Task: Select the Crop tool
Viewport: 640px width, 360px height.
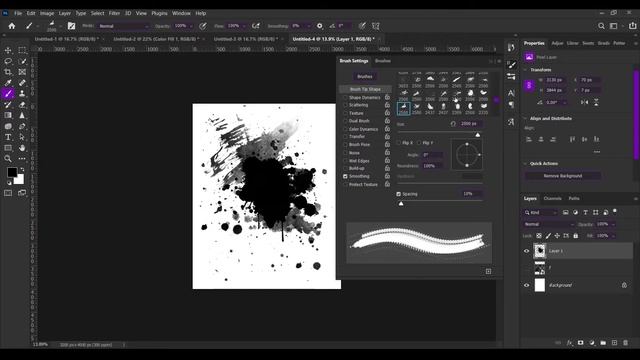Action: click(x=8, y=72)
